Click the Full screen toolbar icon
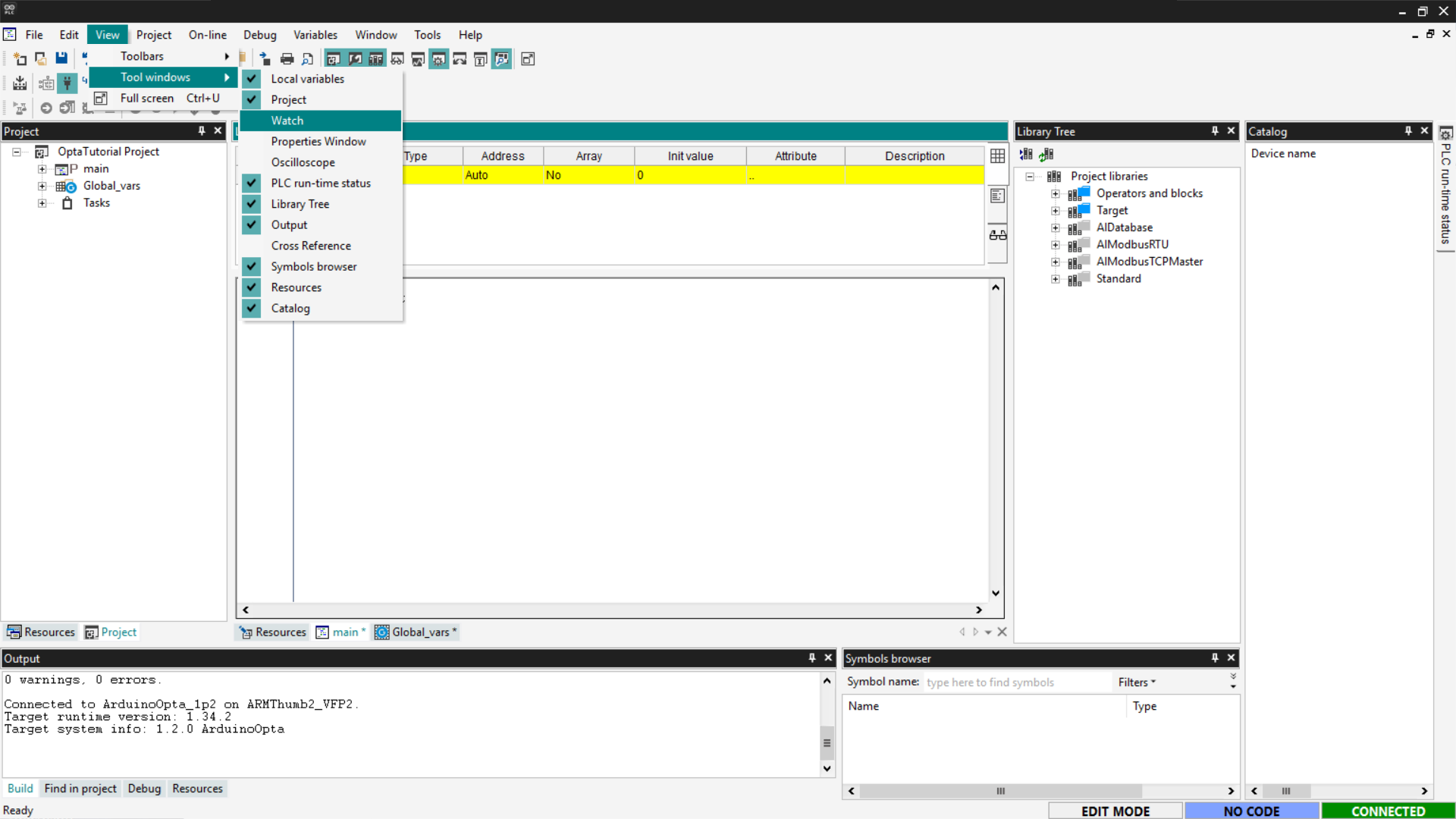 (x=528, y=59)
